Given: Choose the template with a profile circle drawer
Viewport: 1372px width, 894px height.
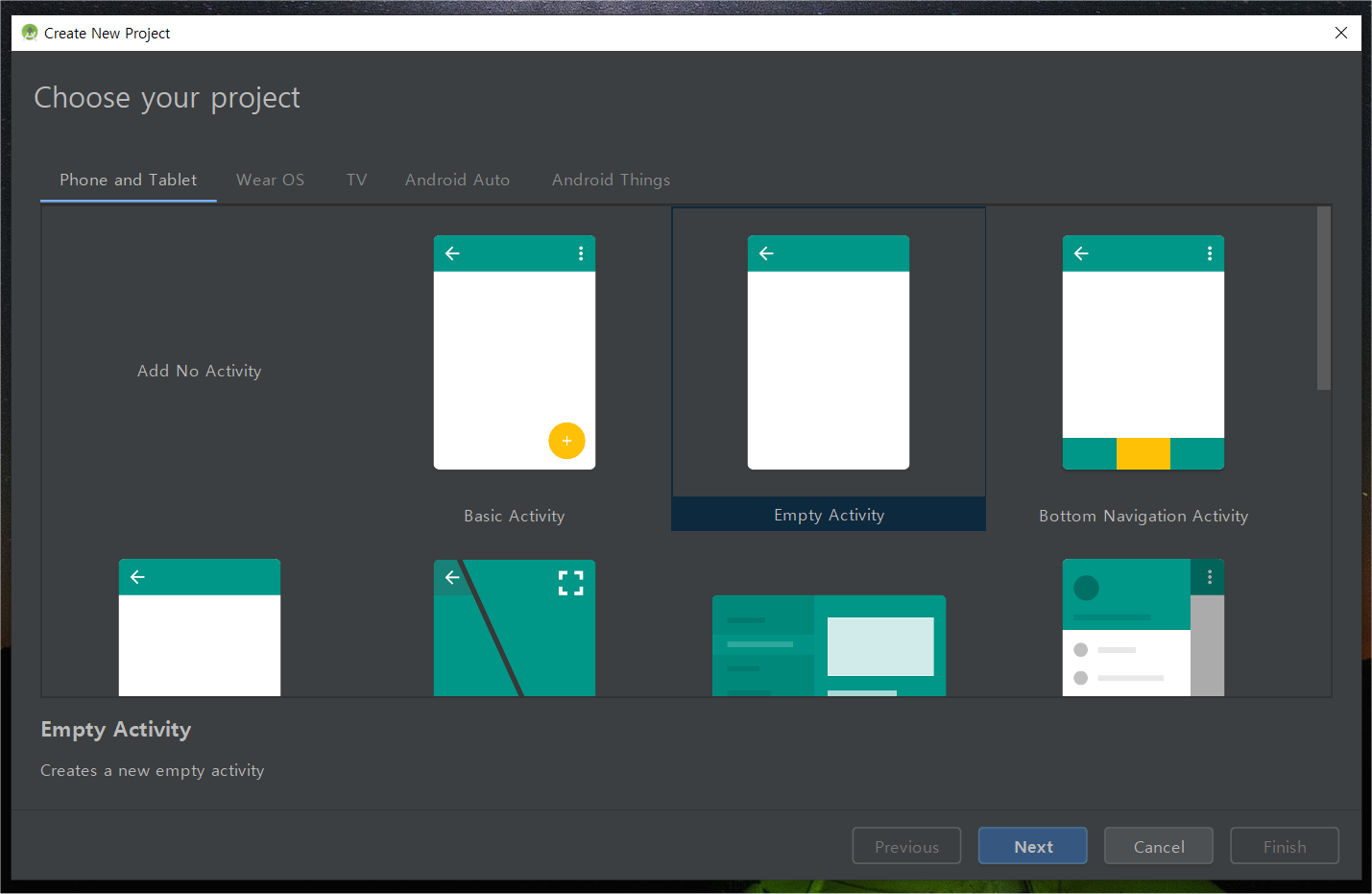Looking at the screenshot, I should point(1143,628).
